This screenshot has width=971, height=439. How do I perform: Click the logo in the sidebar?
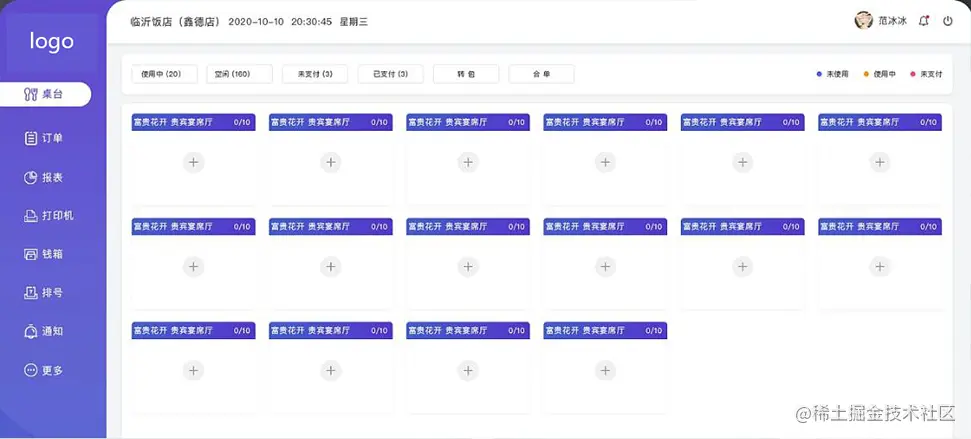click(52, 41)
